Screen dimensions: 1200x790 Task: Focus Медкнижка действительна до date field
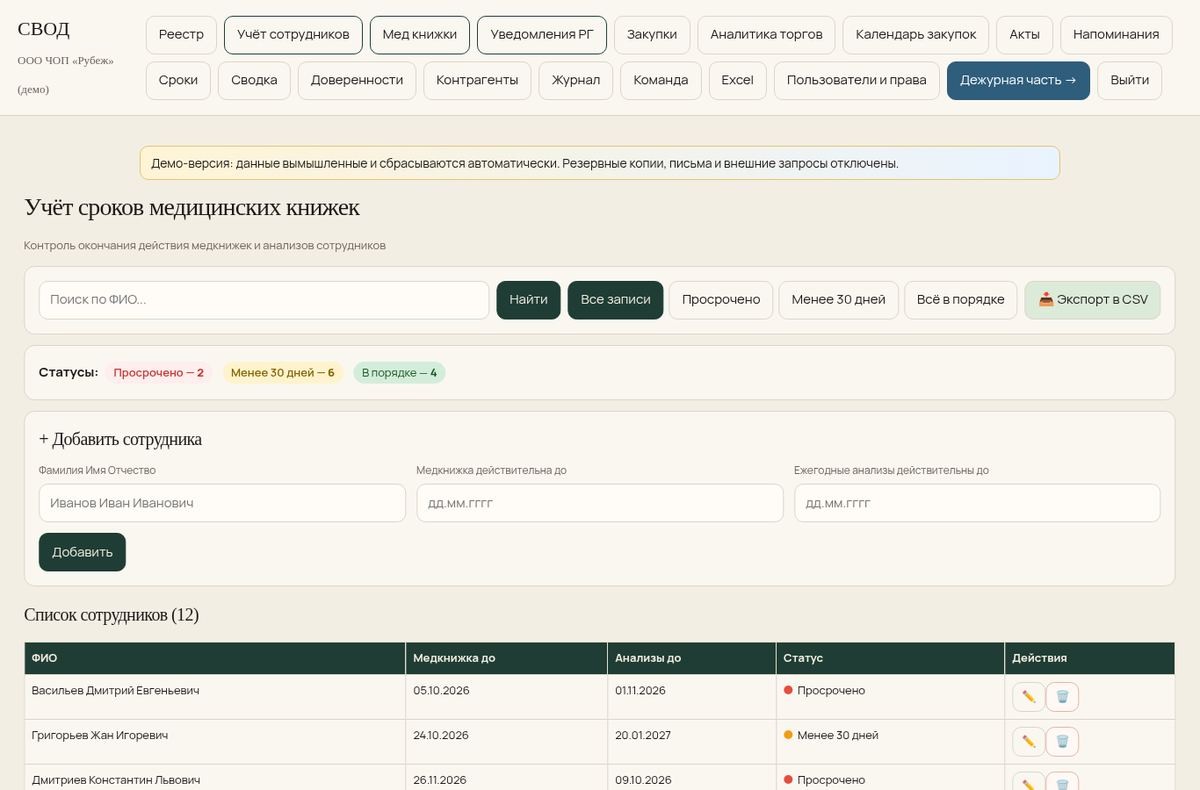600,503
